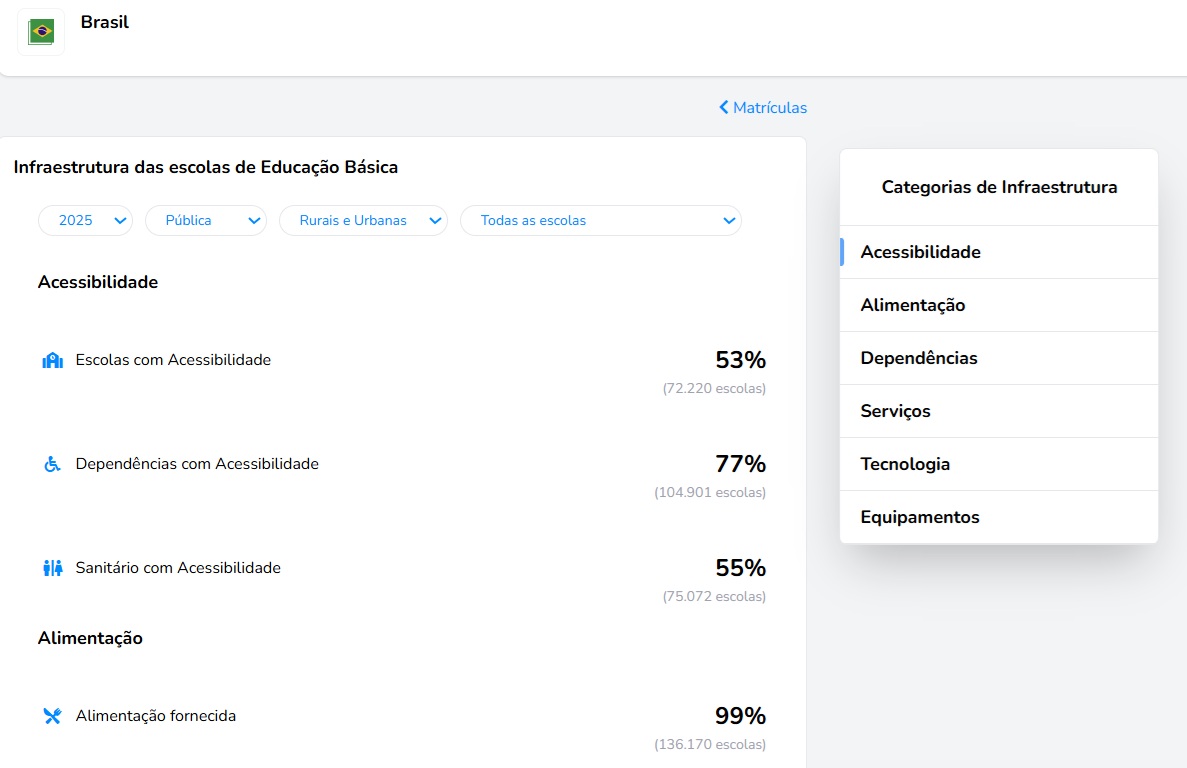Image resolution: width=1187 pixels, height=768 pixels.
Task: Click the restroom icon for Sanitário com Acessibilidade
Action: (52, 568)
